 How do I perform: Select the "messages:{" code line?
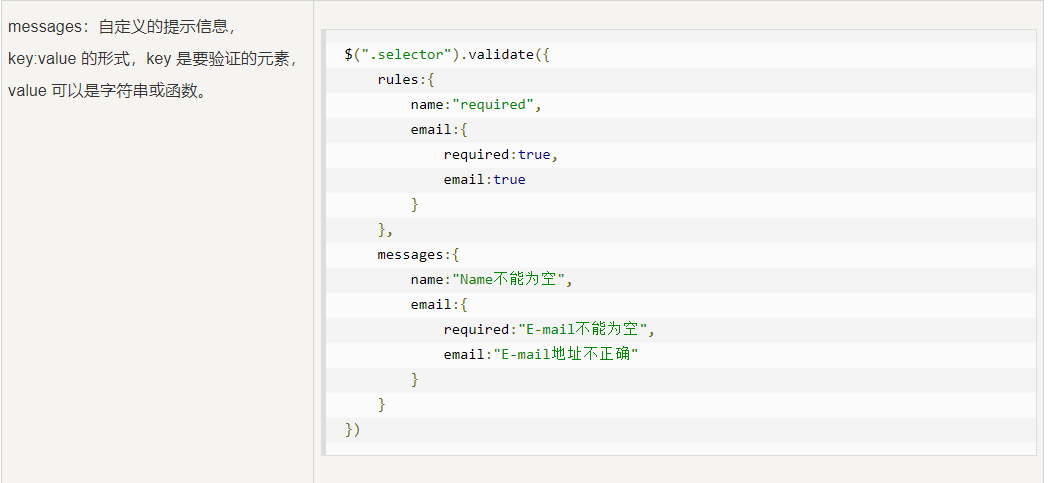click(x=418, y=255)
